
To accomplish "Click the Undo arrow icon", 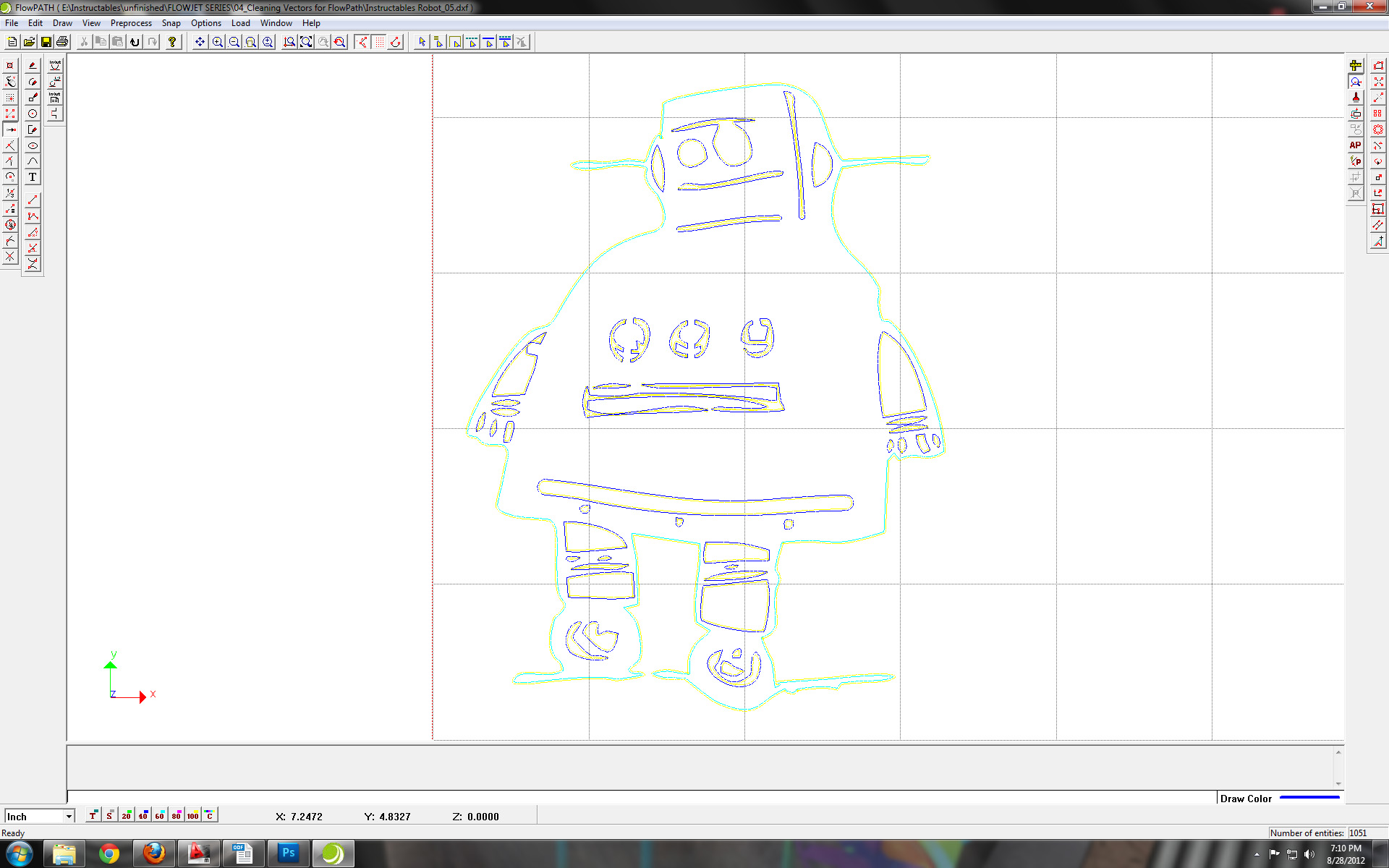I will [x=135, y=42].
